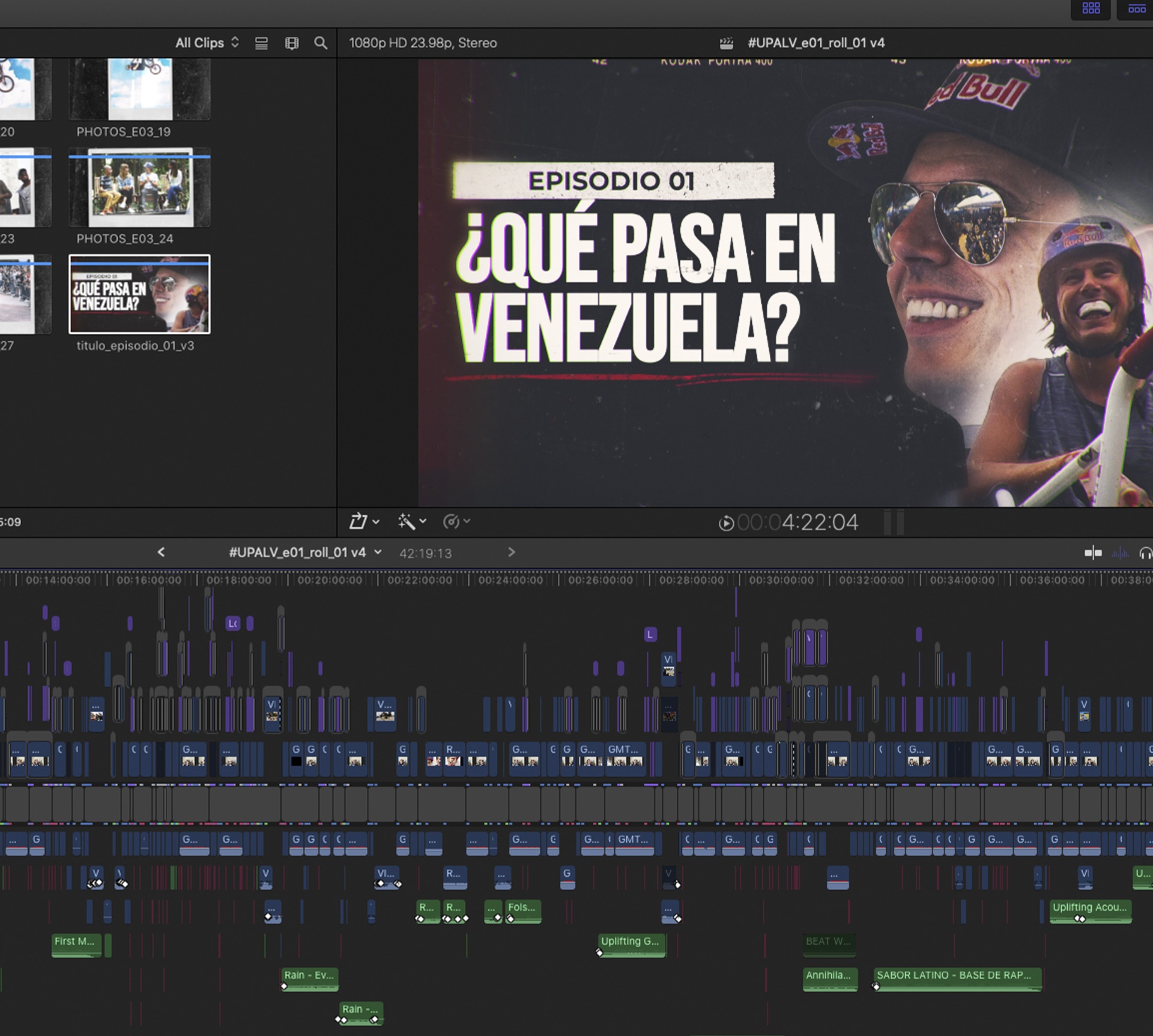
Task: Open clip appearance filmstrip options
Action: pyautogui.click(x=292, y=43)
